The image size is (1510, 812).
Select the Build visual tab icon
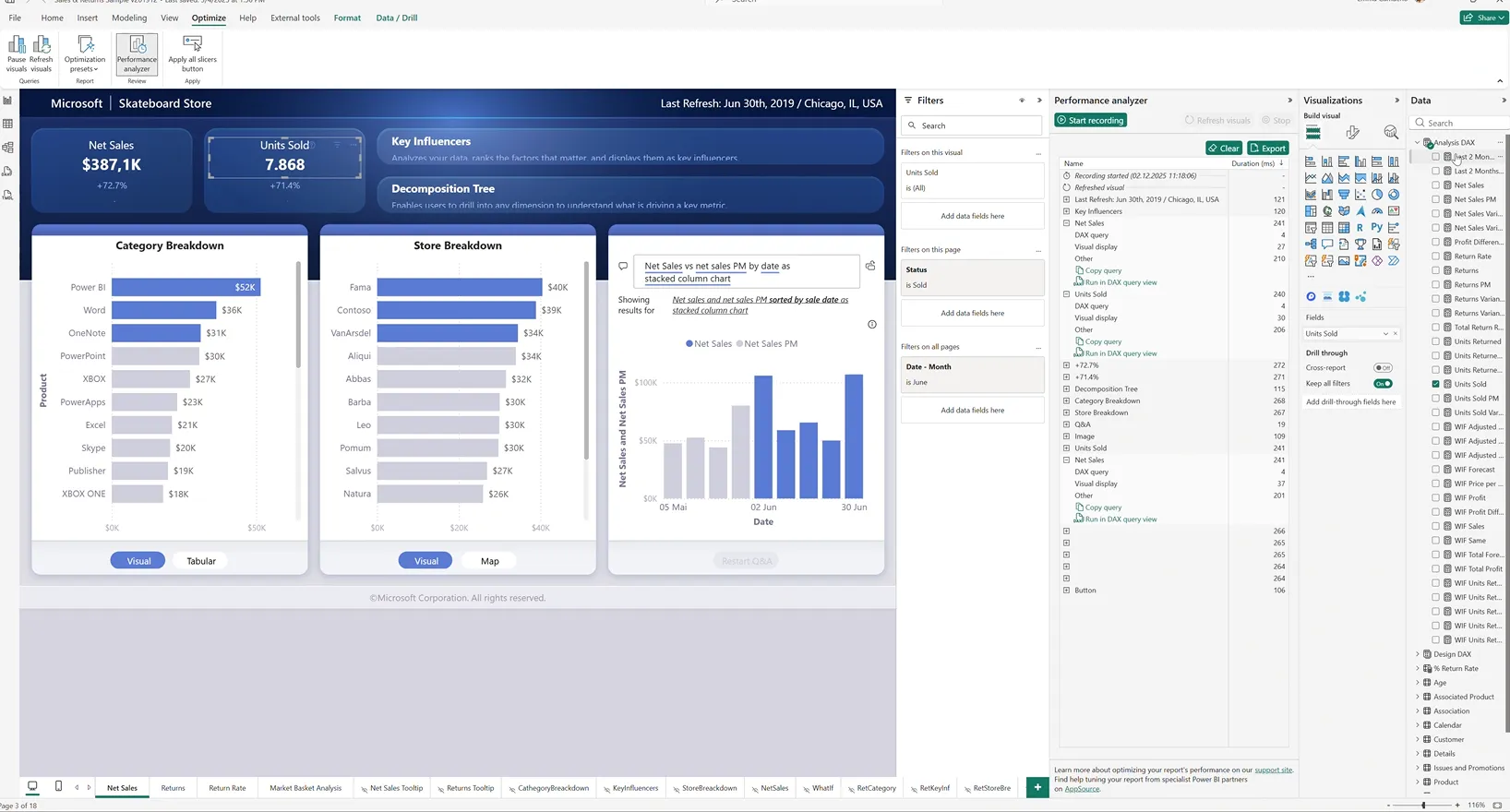click(1312, 133)
